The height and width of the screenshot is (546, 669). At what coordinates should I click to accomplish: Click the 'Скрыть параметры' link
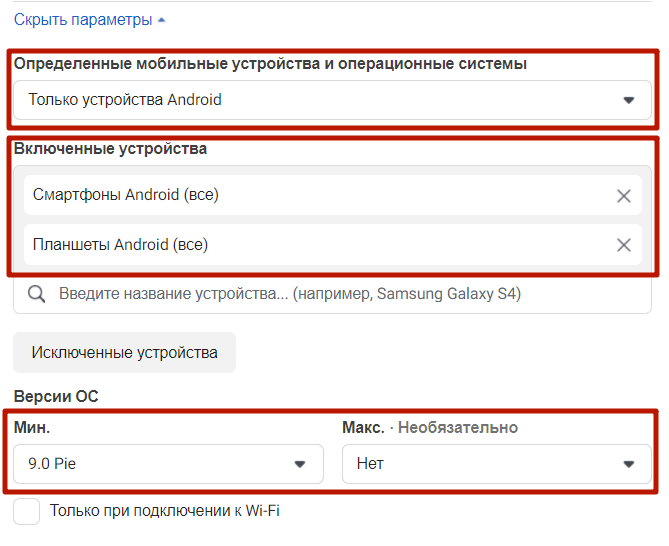[83, 20]
